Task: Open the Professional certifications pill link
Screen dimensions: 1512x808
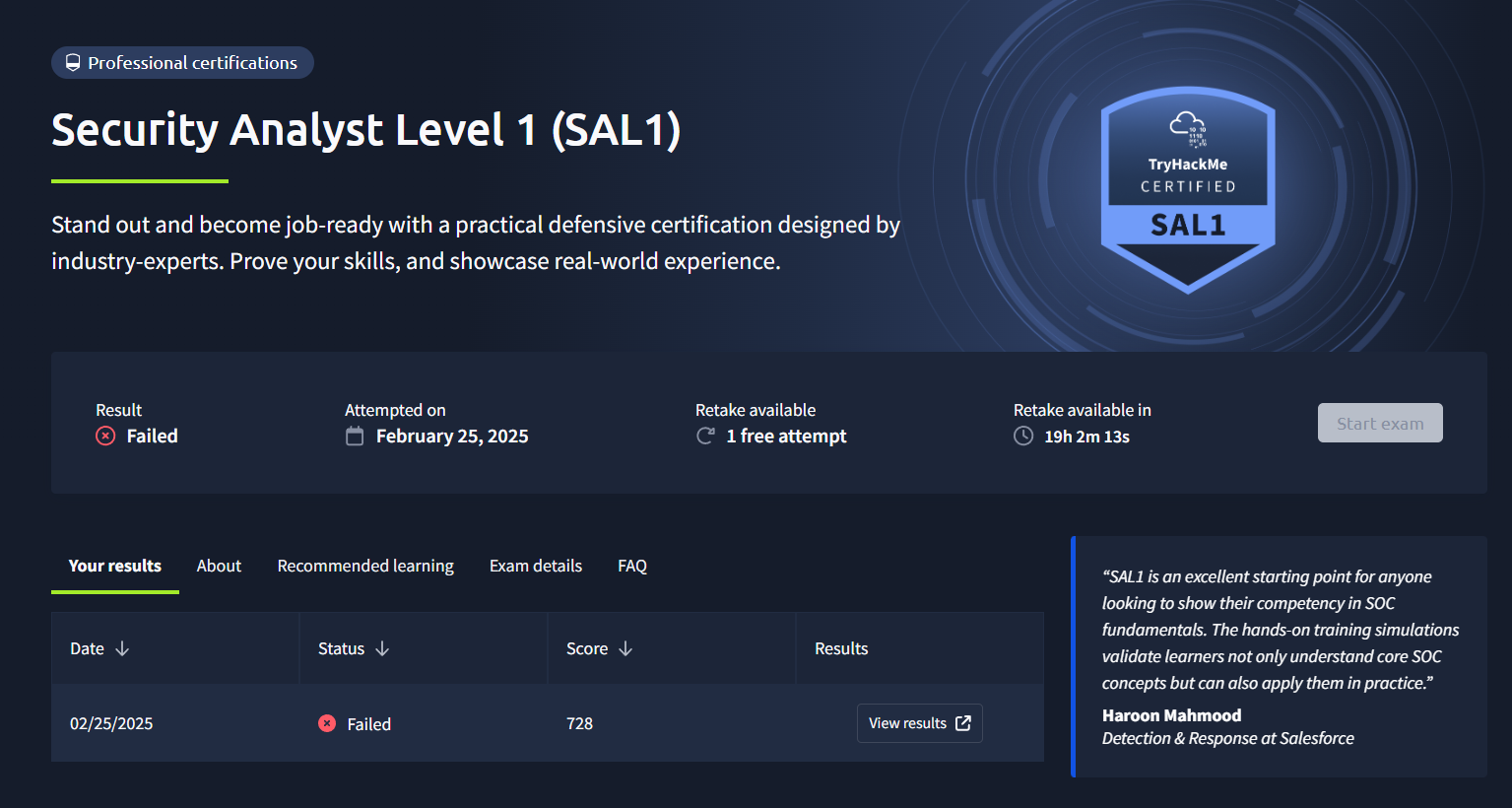Action: [182, 62]
